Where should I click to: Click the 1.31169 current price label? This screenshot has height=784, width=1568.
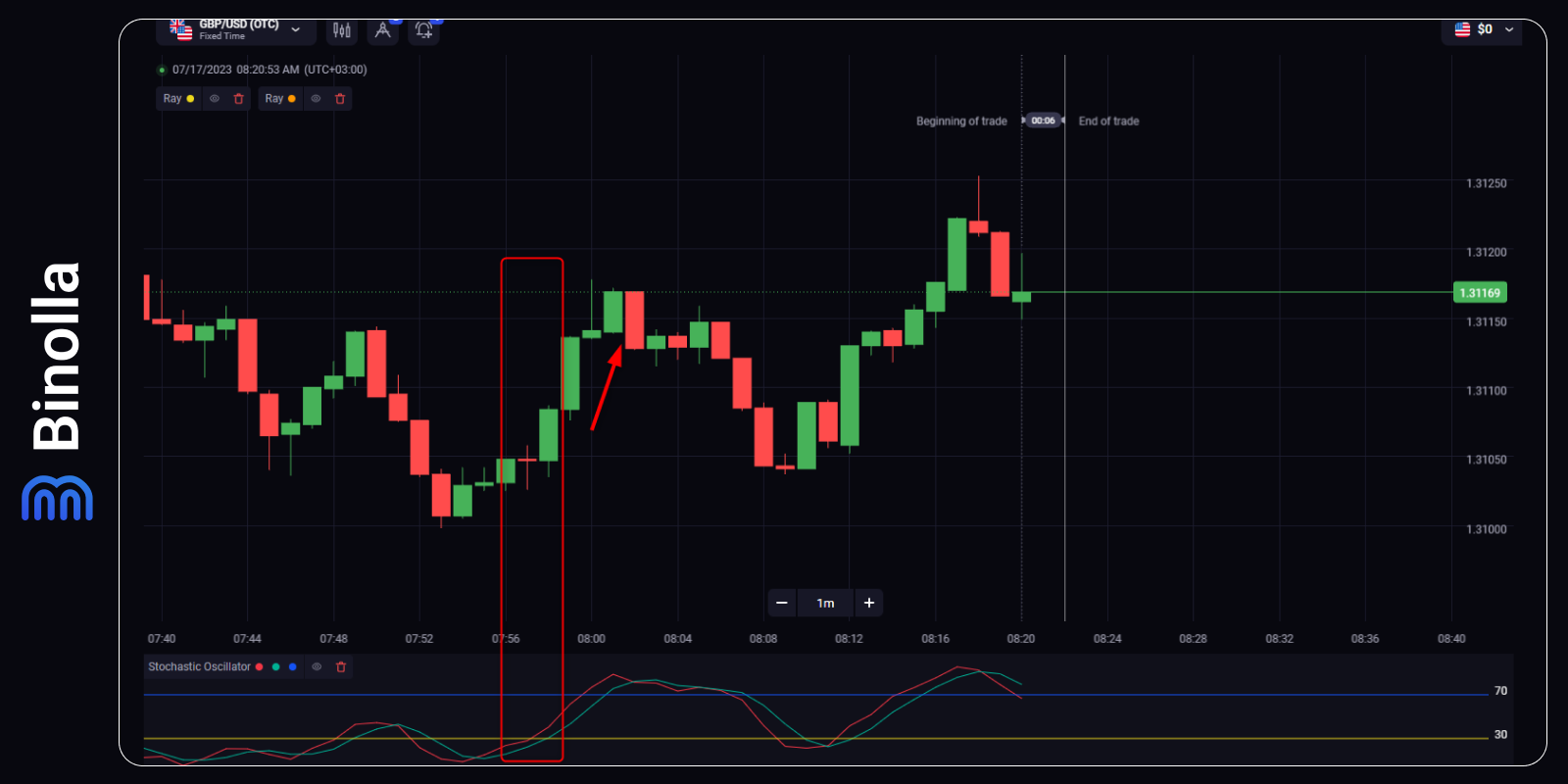(1479, 293)
